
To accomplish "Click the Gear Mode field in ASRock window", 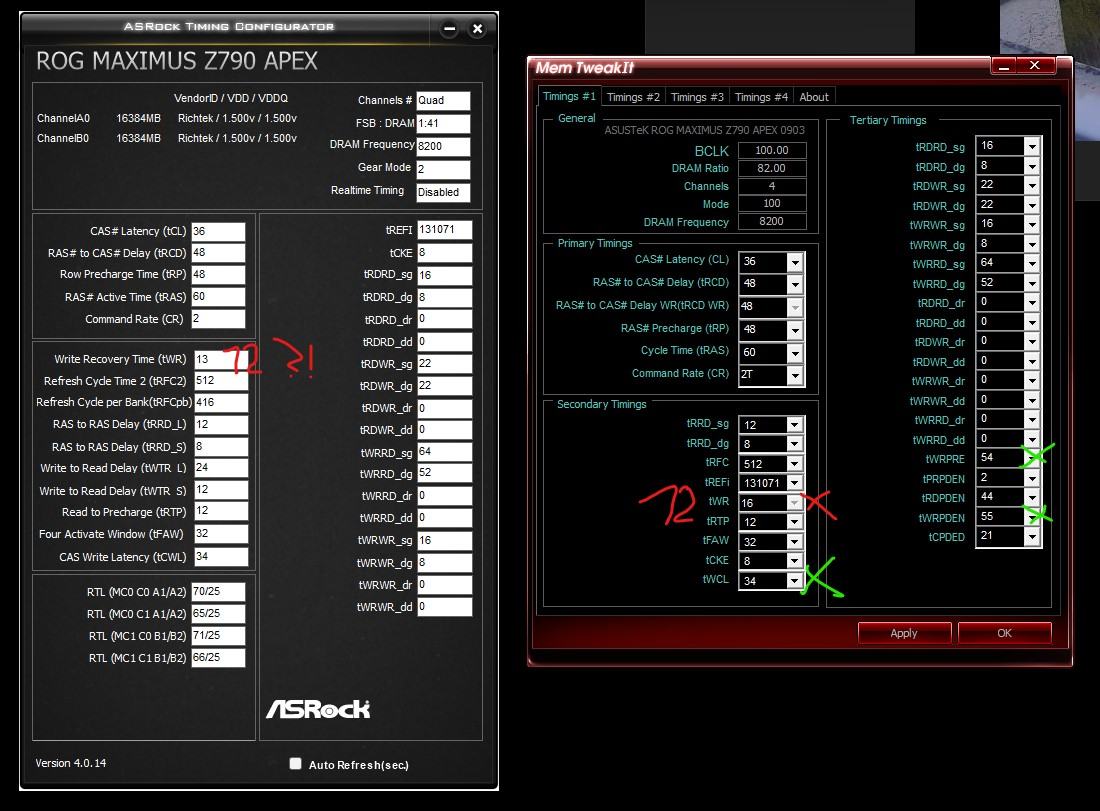I will [443, 169].
